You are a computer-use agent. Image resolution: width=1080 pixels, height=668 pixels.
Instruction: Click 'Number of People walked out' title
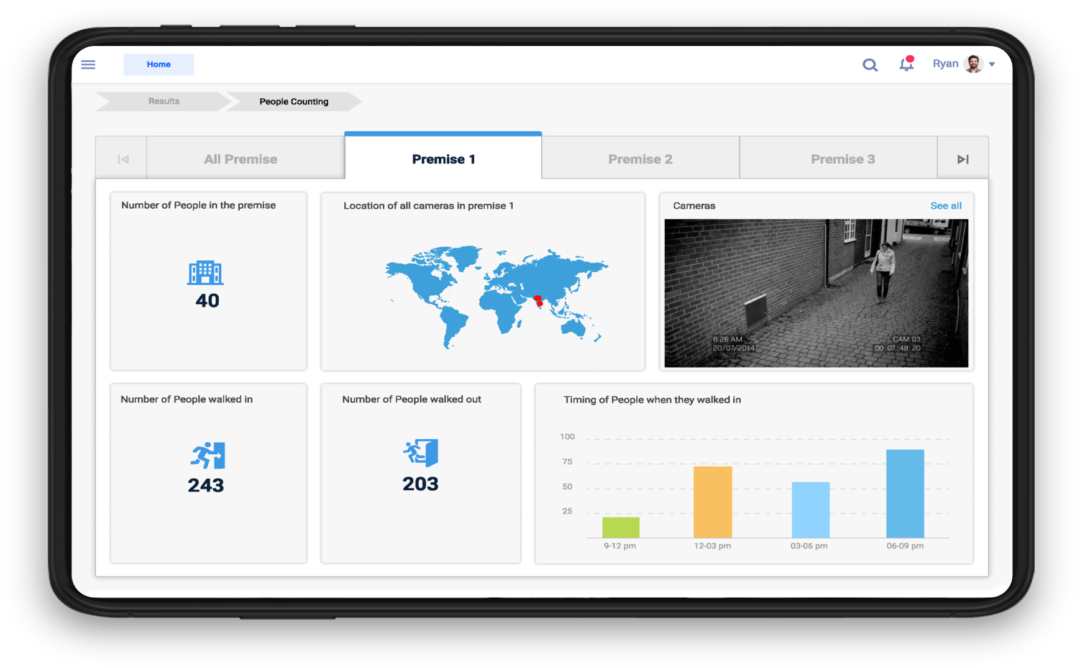tap(412, 399)
